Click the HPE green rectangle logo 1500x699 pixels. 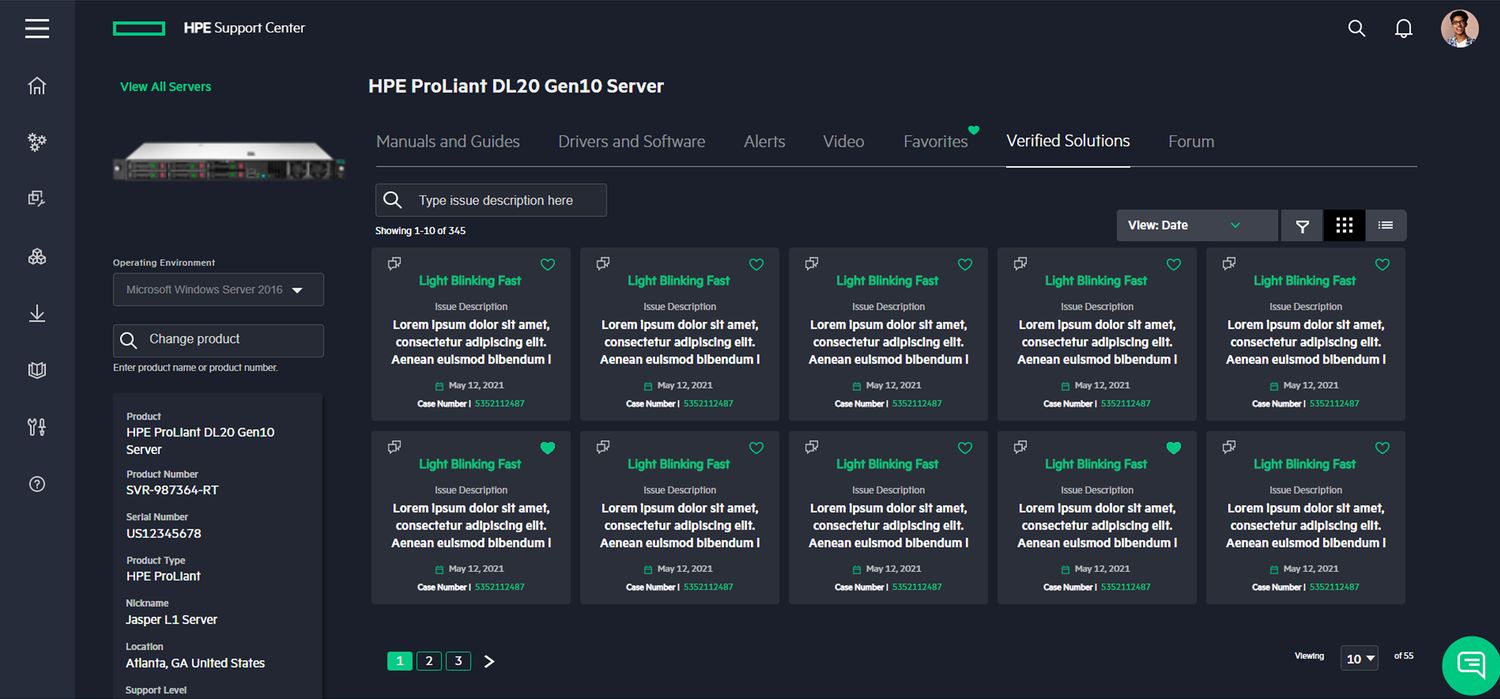click(139, 28)
